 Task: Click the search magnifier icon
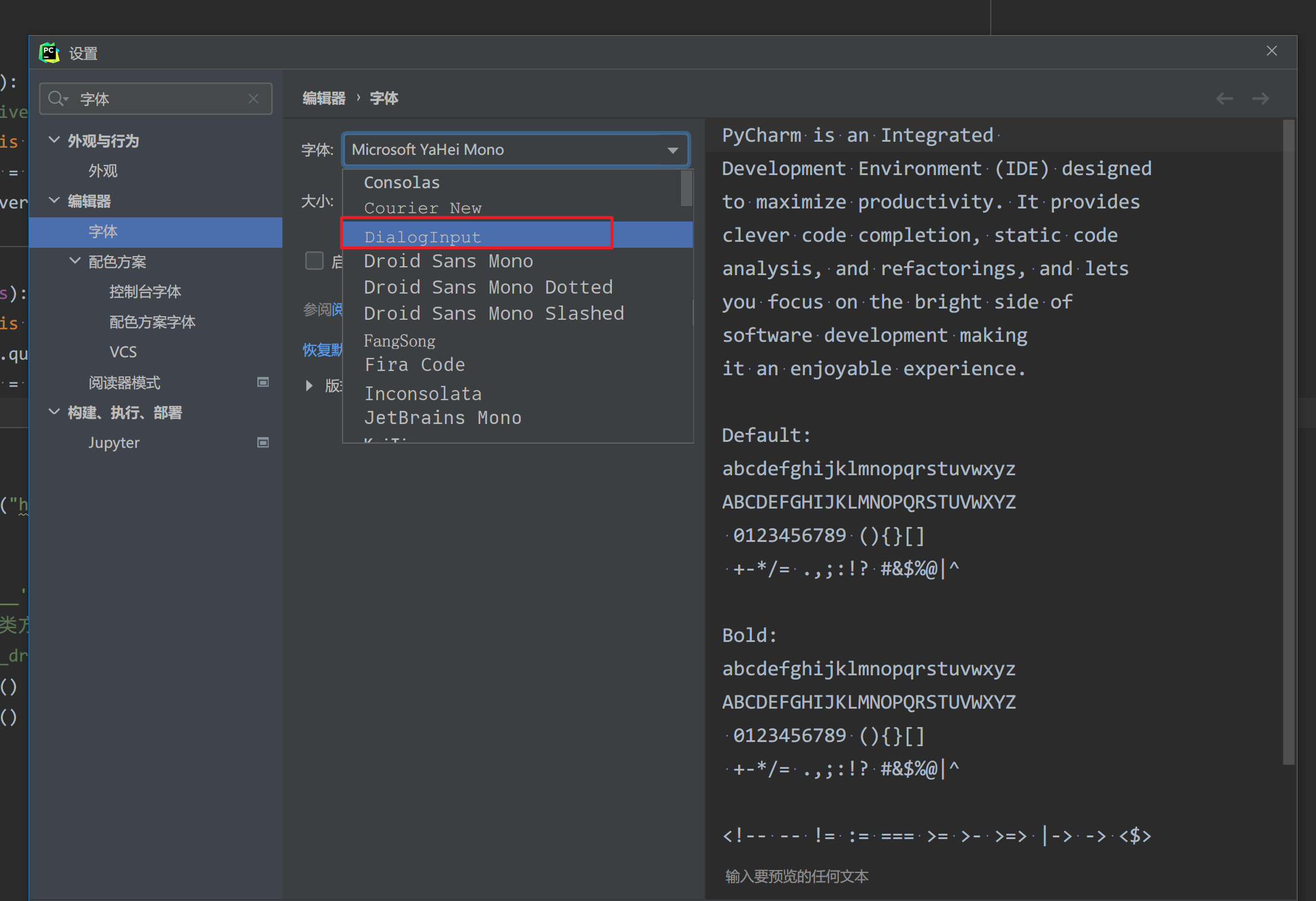pos(57,98)
